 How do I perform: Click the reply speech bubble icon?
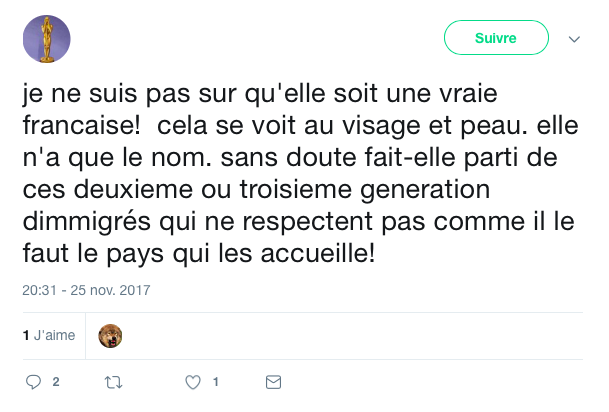pyautogui.click(x=33, y=382)
